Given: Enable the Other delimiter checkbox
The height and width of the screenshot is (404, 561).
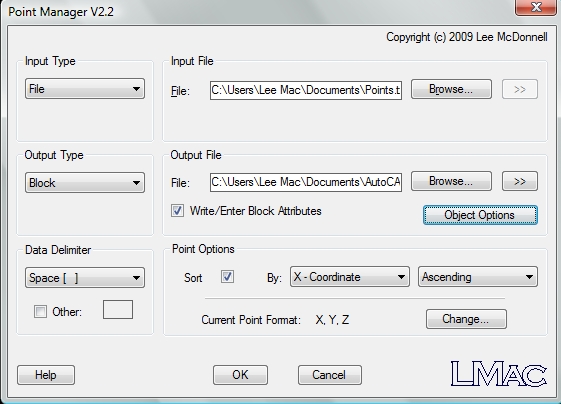Looking at the screenshot, I should click(x=40, y=311).
